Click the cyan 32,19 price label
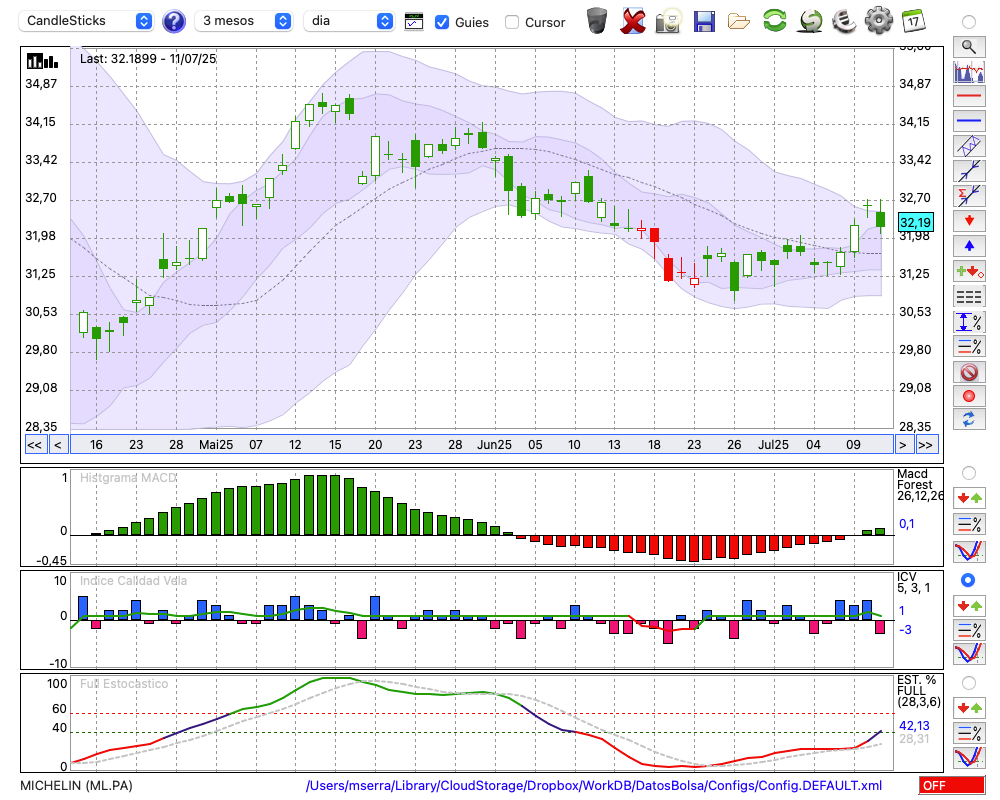 pyautogui.click(x=916, y=223)
